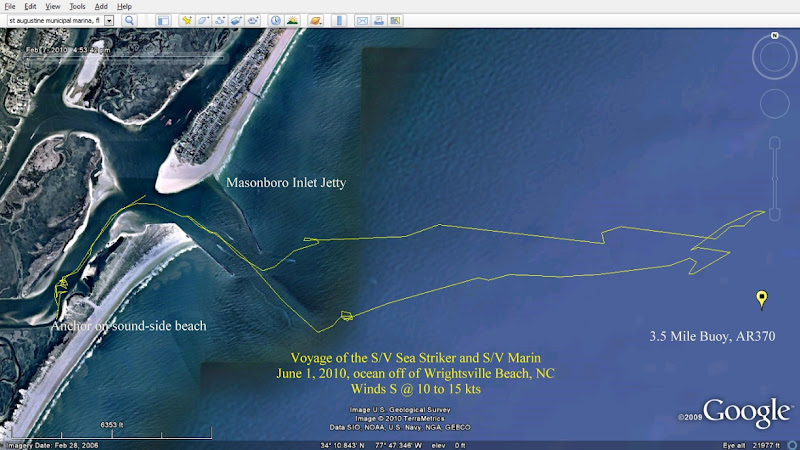Add an image overlay from the toolbar
Screen dimensions: 800x450
[236, 20]
